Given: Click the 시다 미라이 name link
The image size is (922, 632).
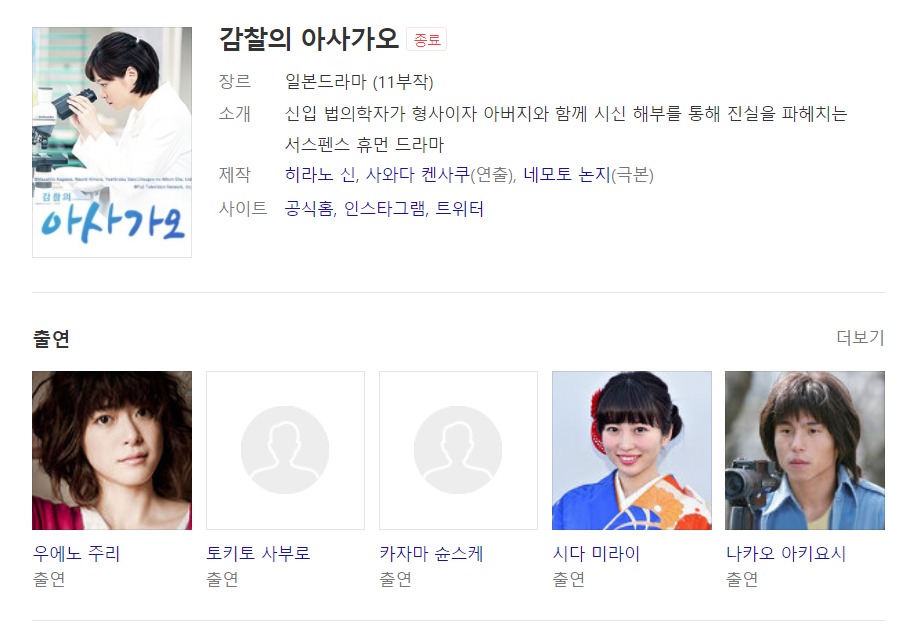Looking at the screenshot, I should tap(596, 553).
